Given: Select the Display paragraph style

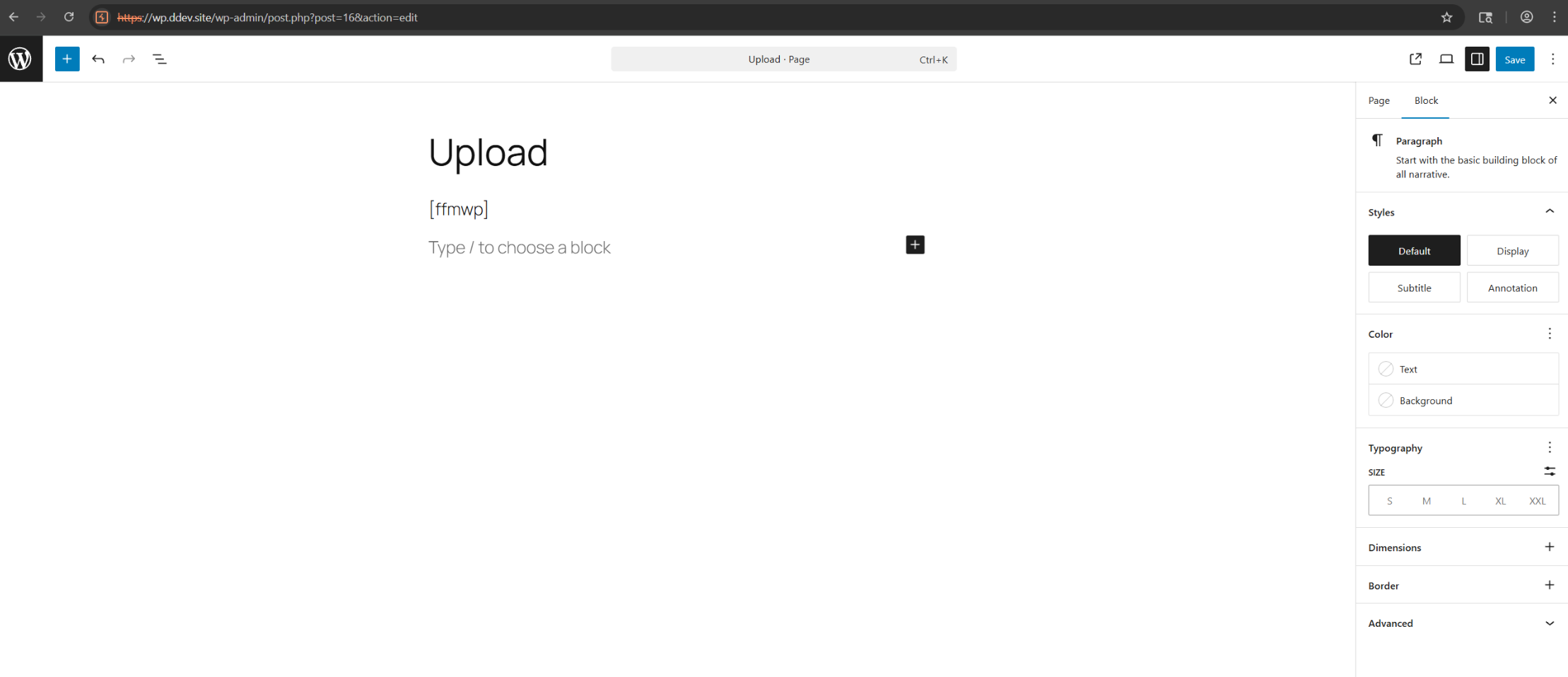Looking at the screenshot, I should coord(1512,251).
